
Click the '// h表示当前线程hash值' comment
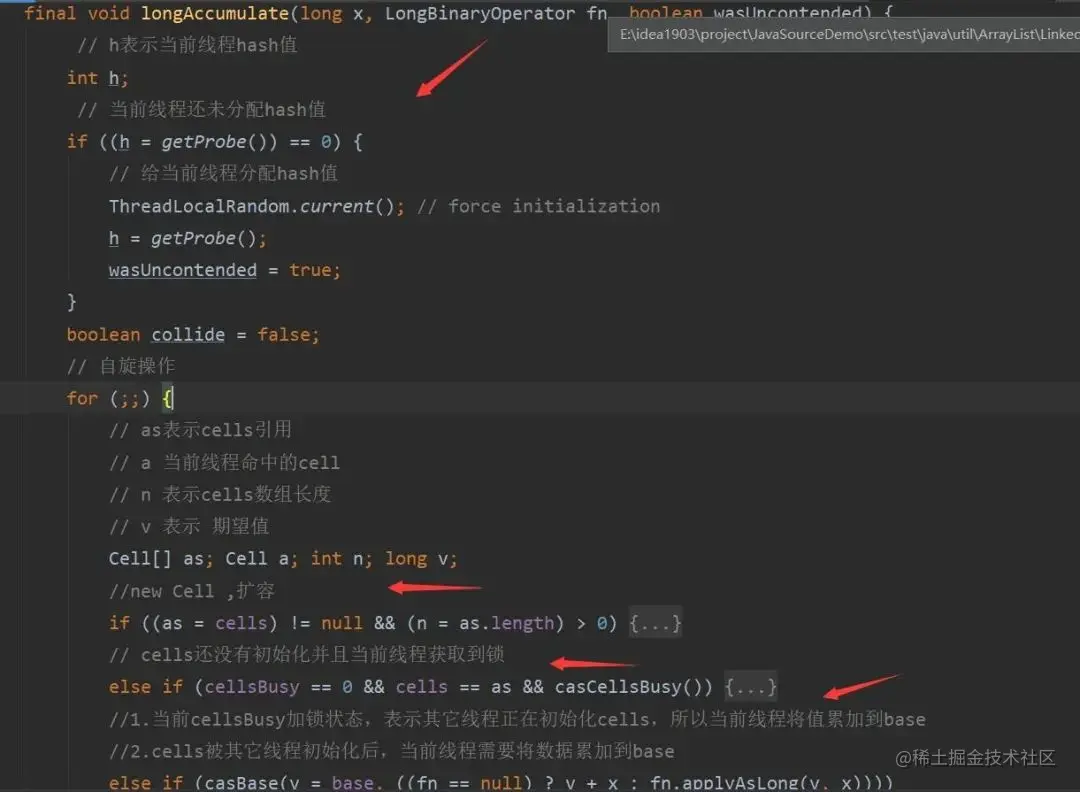pos(187,45)
